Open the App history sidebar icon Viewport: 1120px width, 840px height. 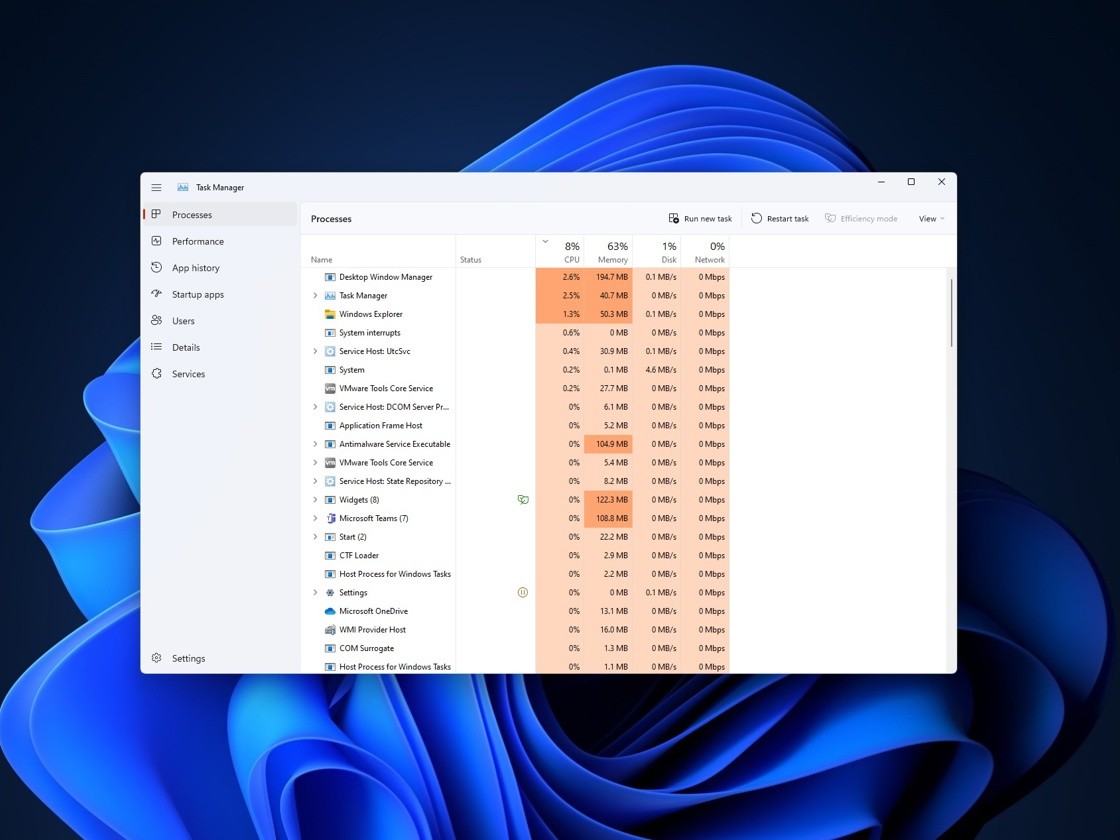pyautogui.click(x=156, y=268)
